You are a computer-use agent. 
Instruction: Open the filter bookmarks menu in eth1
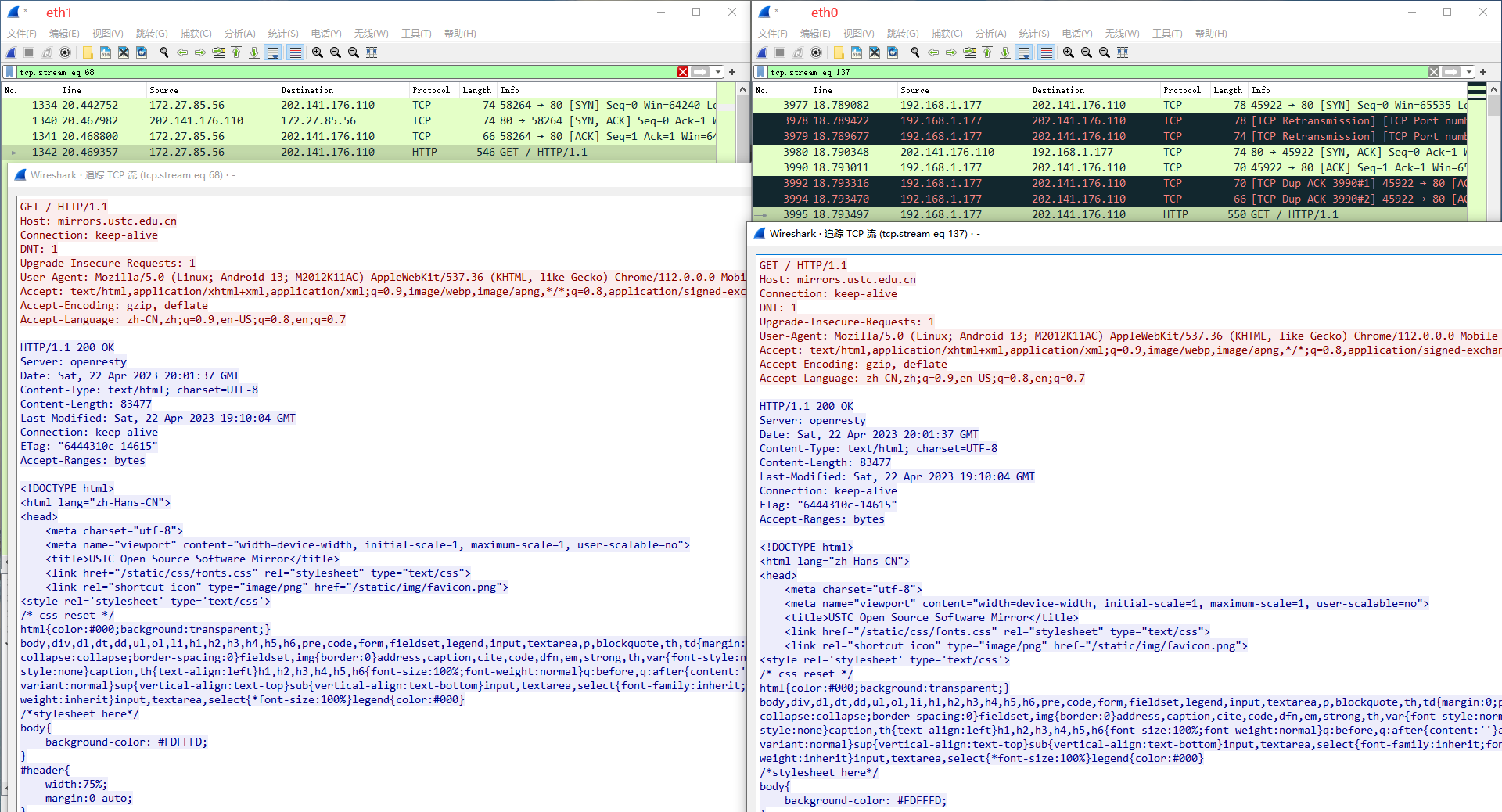(x=10, y=72)
